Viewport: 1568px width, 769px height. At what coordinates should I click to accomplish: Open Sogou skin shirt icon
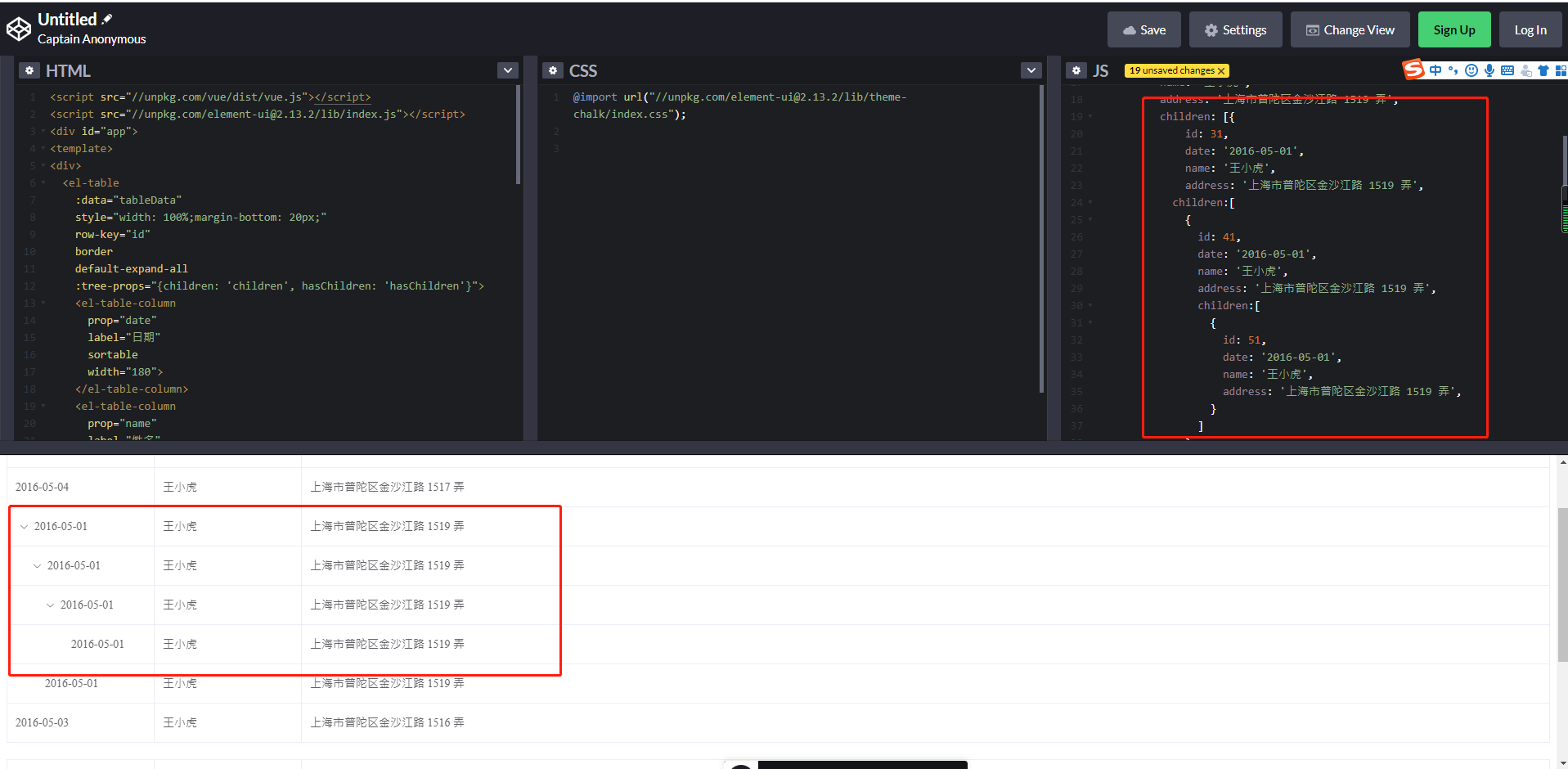(1543, 70)
